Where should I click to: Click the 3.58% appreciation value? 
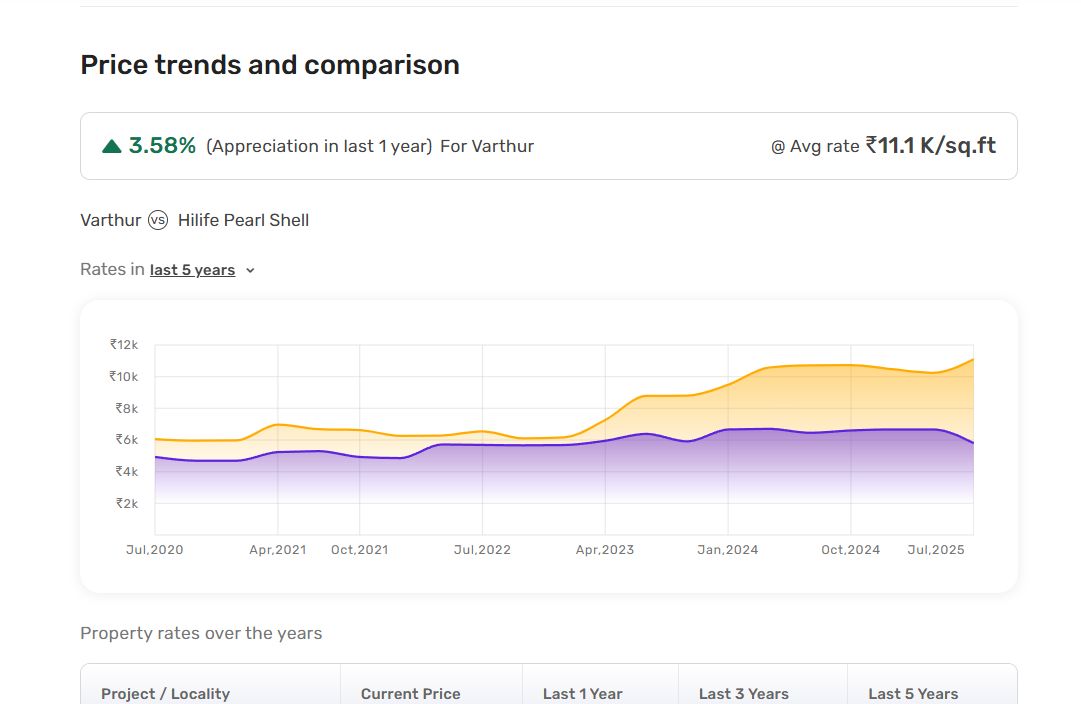162,145
